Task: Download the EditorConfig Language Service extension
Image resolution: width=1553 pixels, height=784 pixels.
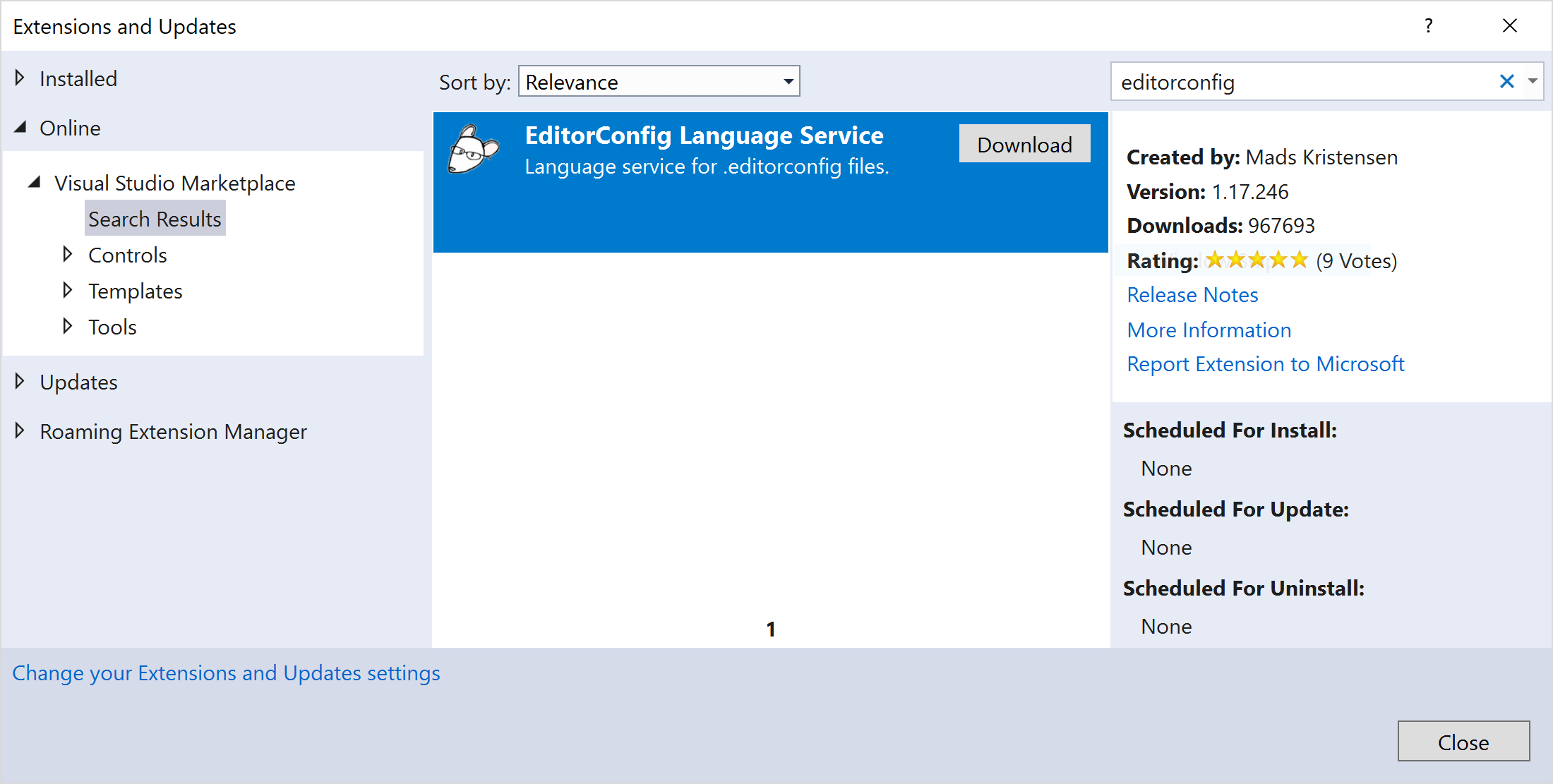Action: [x=1024, y=144]
